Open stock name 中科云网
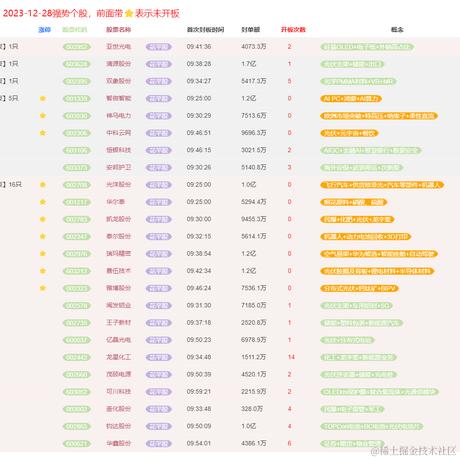Image resolution: width=460 pixels, height=460 pixels. (118, 133)
